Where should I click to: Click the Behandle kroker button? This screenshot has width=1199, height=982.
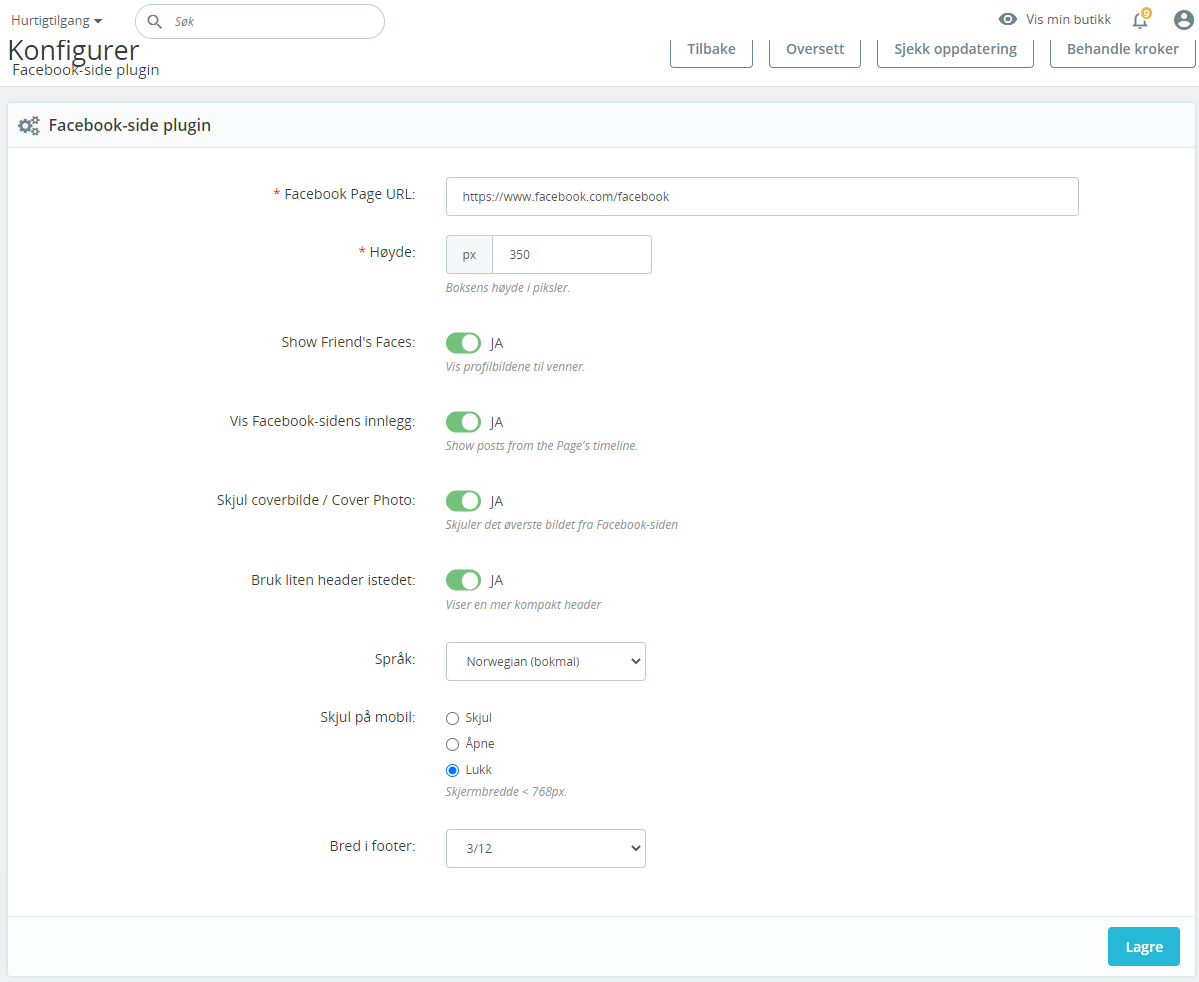pos(1122,50)
